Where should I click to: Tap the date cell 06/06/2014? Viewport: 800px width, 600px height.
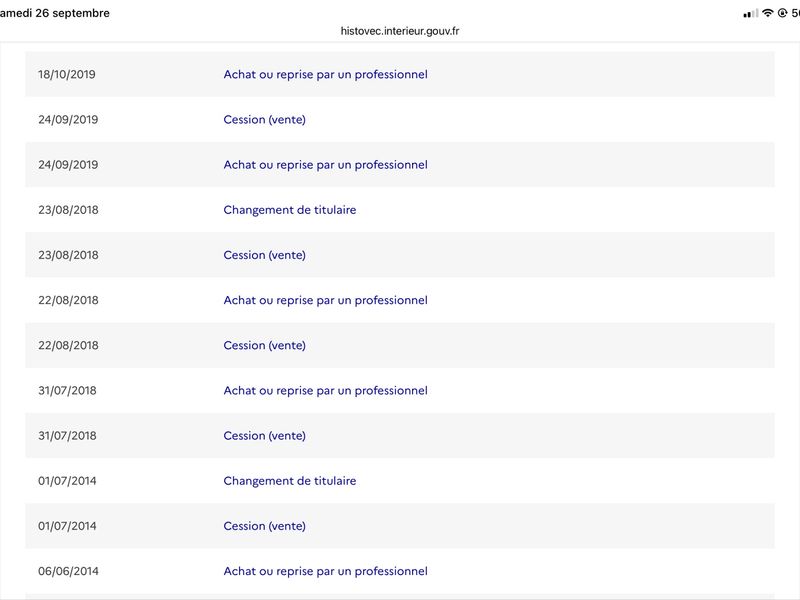pyautogui.click(x=68, y=571)
